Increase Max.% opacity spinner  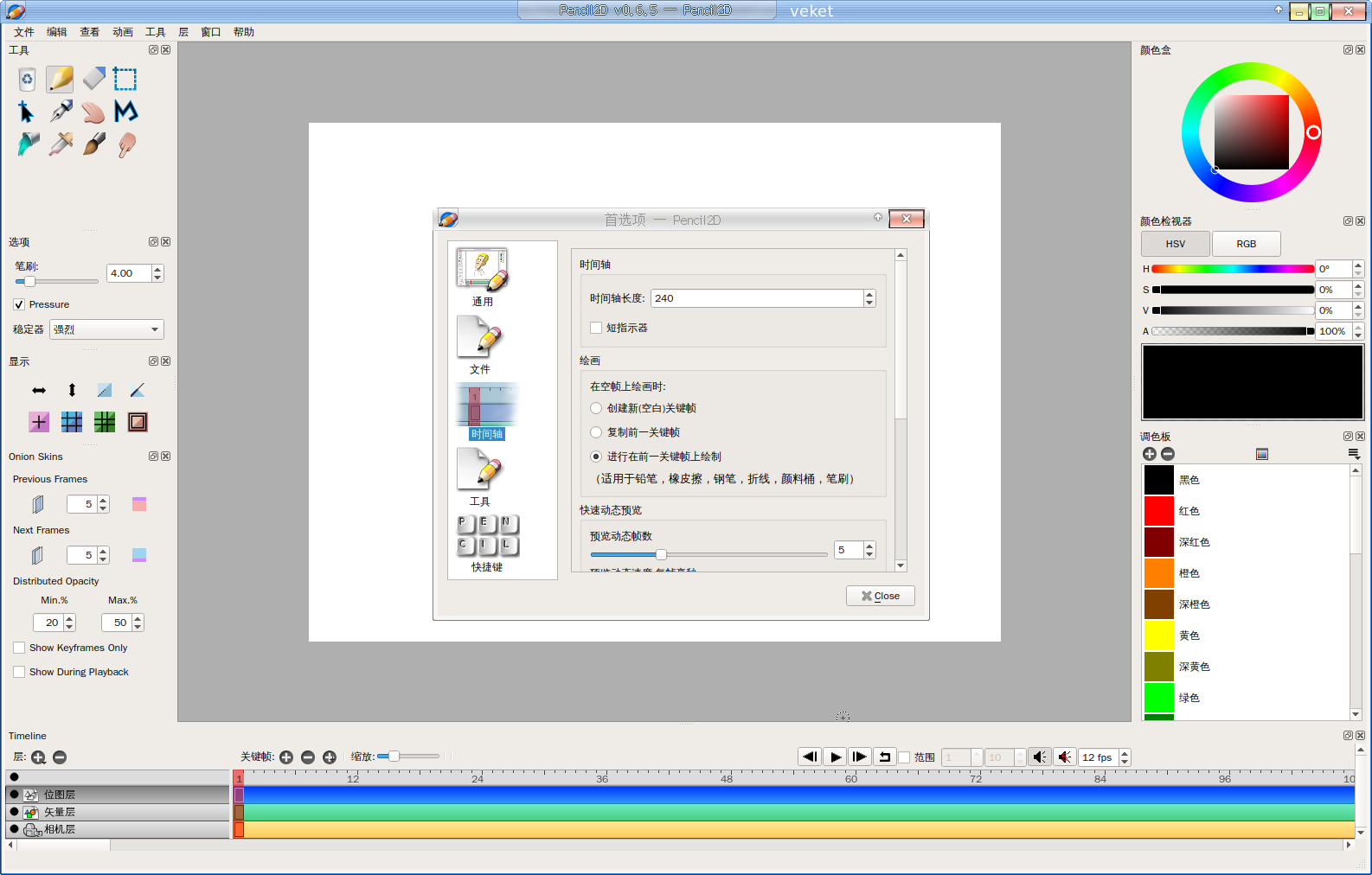[x=138, y=618]
